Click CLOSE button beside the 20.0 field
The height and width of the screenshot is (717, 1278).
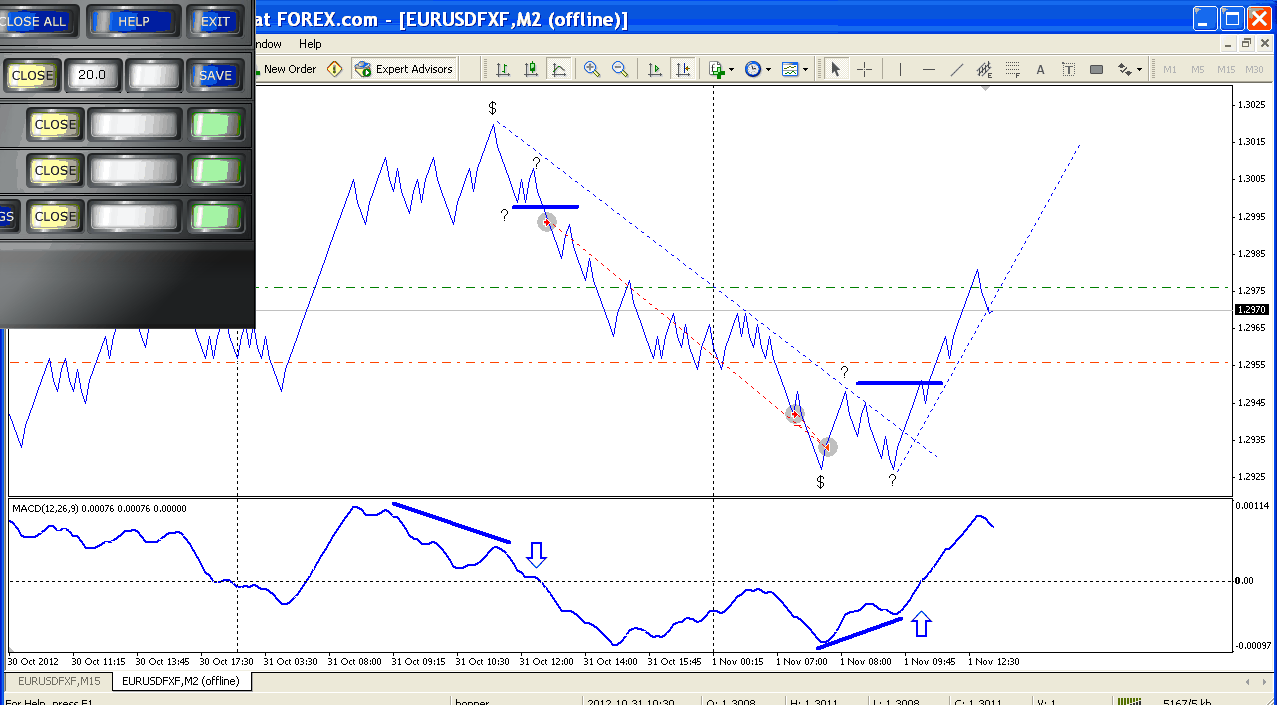point(31,75)
